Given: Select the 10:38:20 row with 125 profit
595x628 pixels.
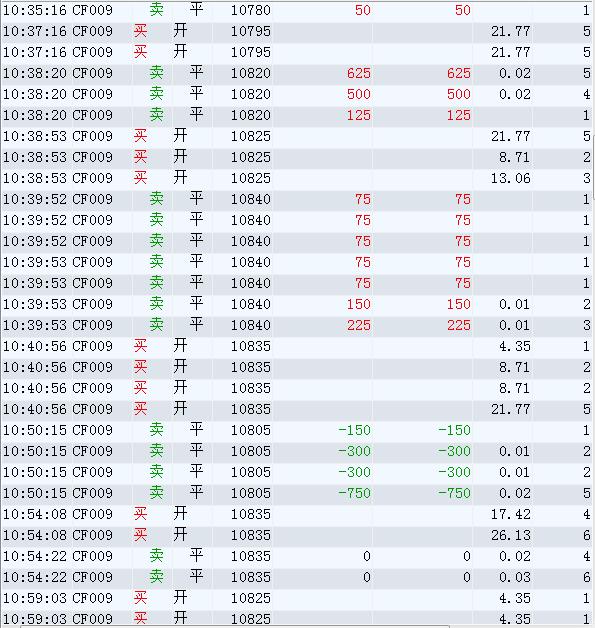Looking at the screenshot, I should 297,115.
